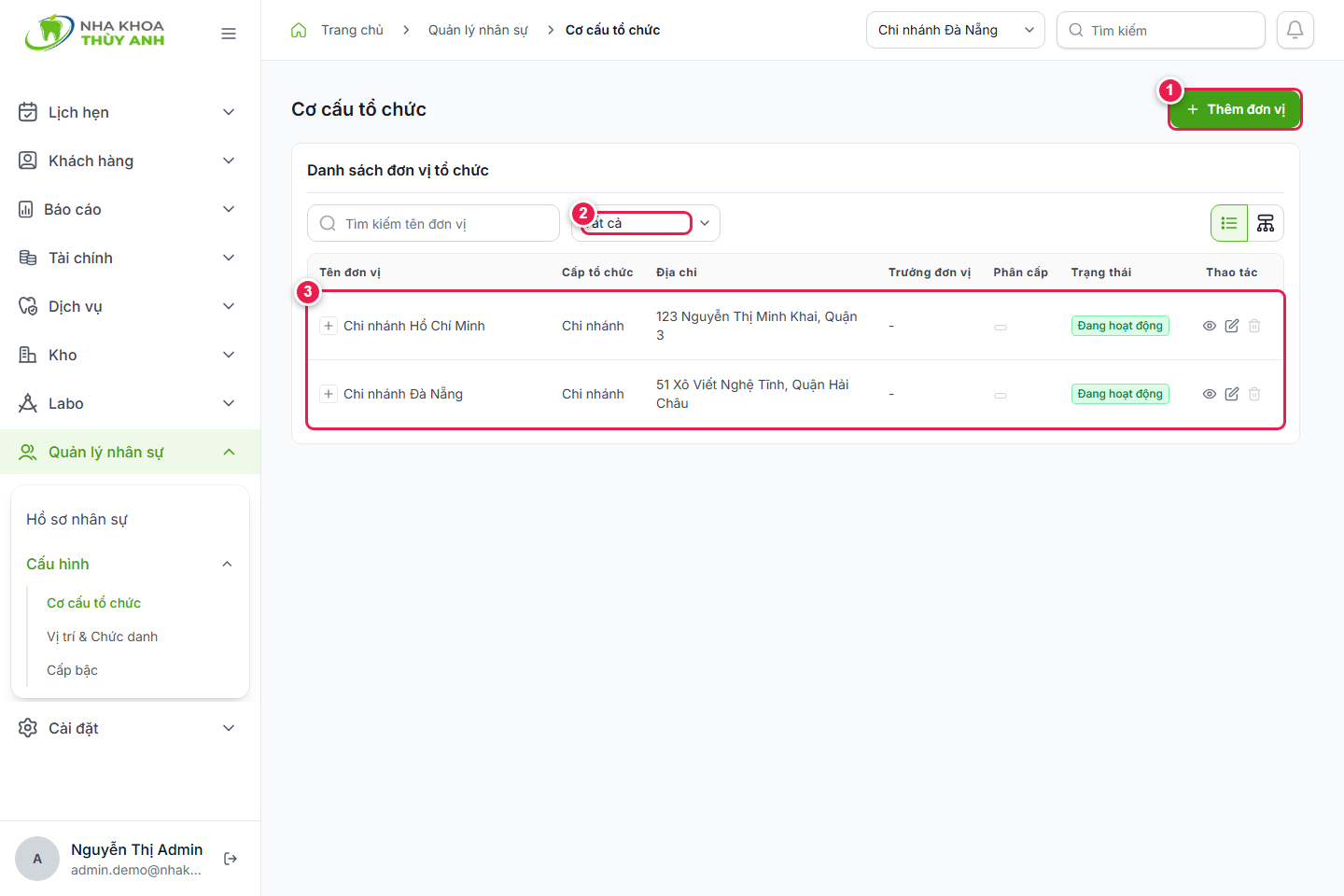Collapse the Cấu hình section
The image size is (1344, 896).
point(131,564)
